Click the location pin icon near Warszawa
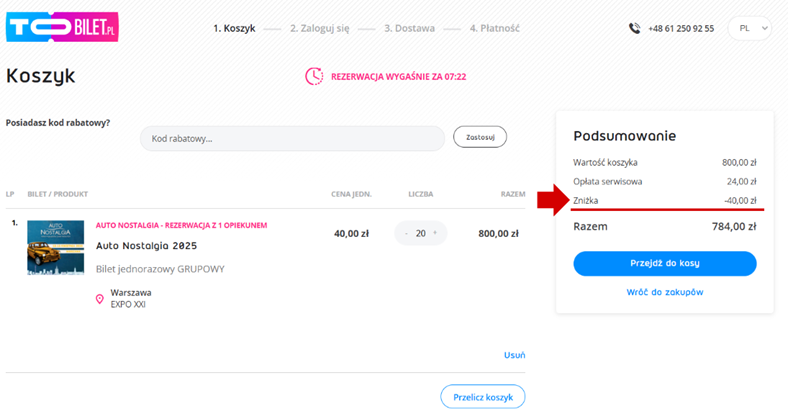The height and width of the screenshot is (414, 788). click(100, 299)
